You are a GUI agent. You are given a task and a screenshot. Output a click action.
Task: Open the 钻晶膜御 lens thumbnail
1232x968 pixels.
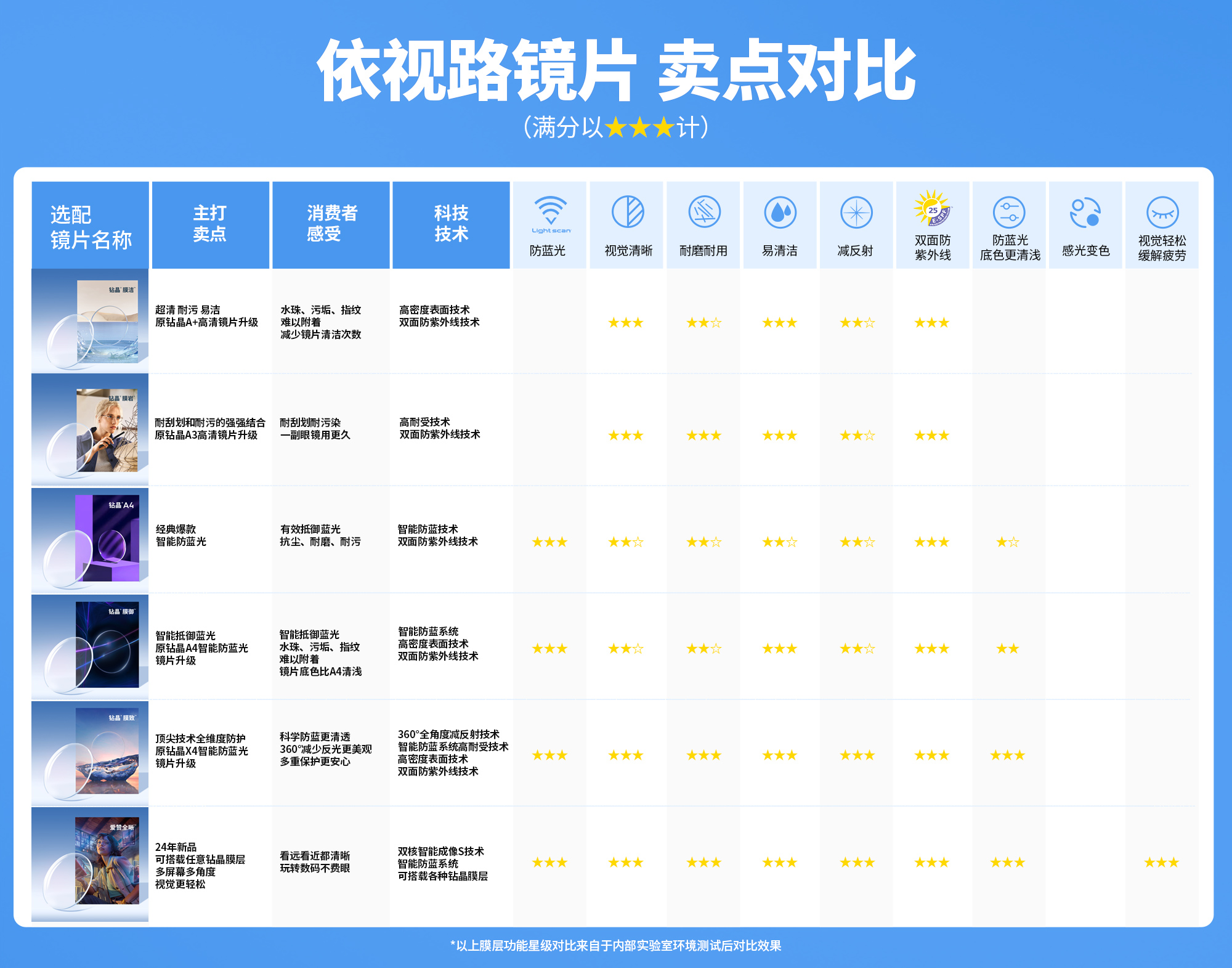(90, 646)
